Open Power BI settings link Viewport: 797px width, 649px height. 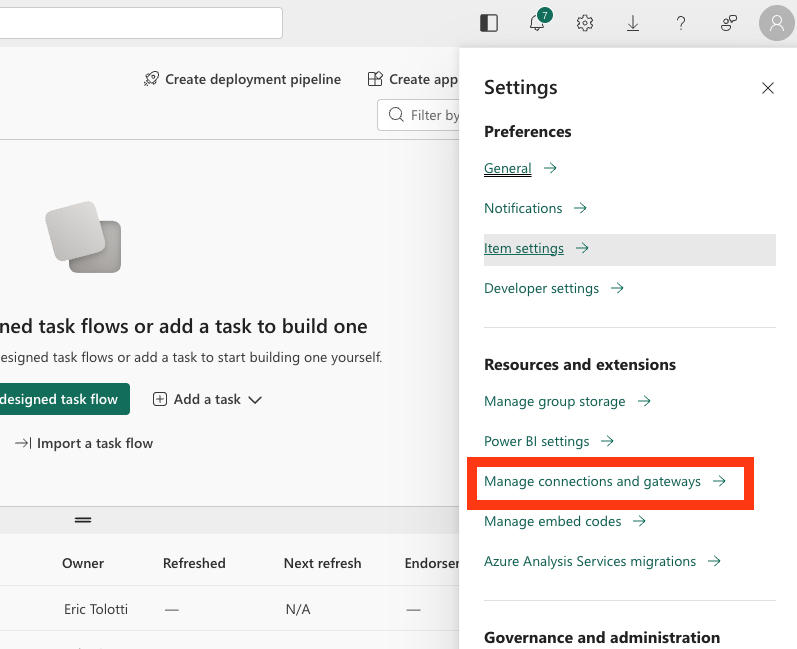(536, 442)
